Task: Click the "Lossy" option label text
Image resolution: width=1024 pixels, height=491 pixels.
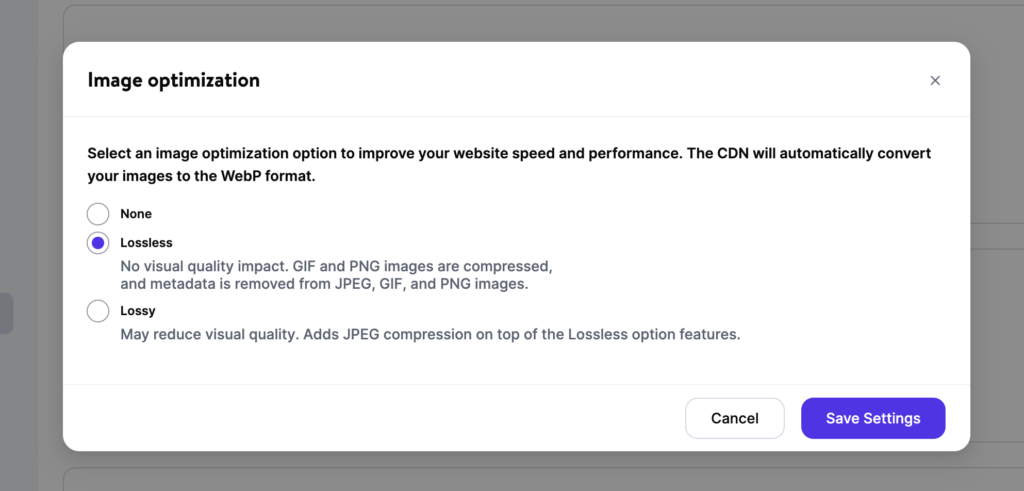Action: click(x=138, y=311)
